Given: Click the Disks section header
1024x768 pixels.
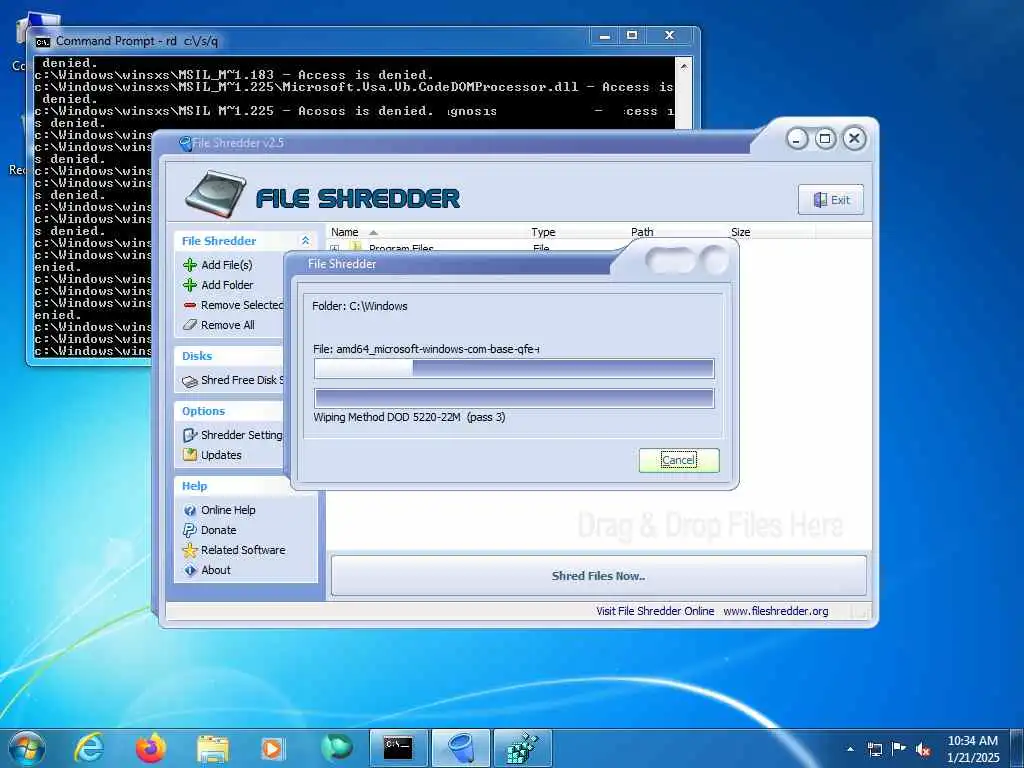Looking at the screenshot, I should pos(197,356).
